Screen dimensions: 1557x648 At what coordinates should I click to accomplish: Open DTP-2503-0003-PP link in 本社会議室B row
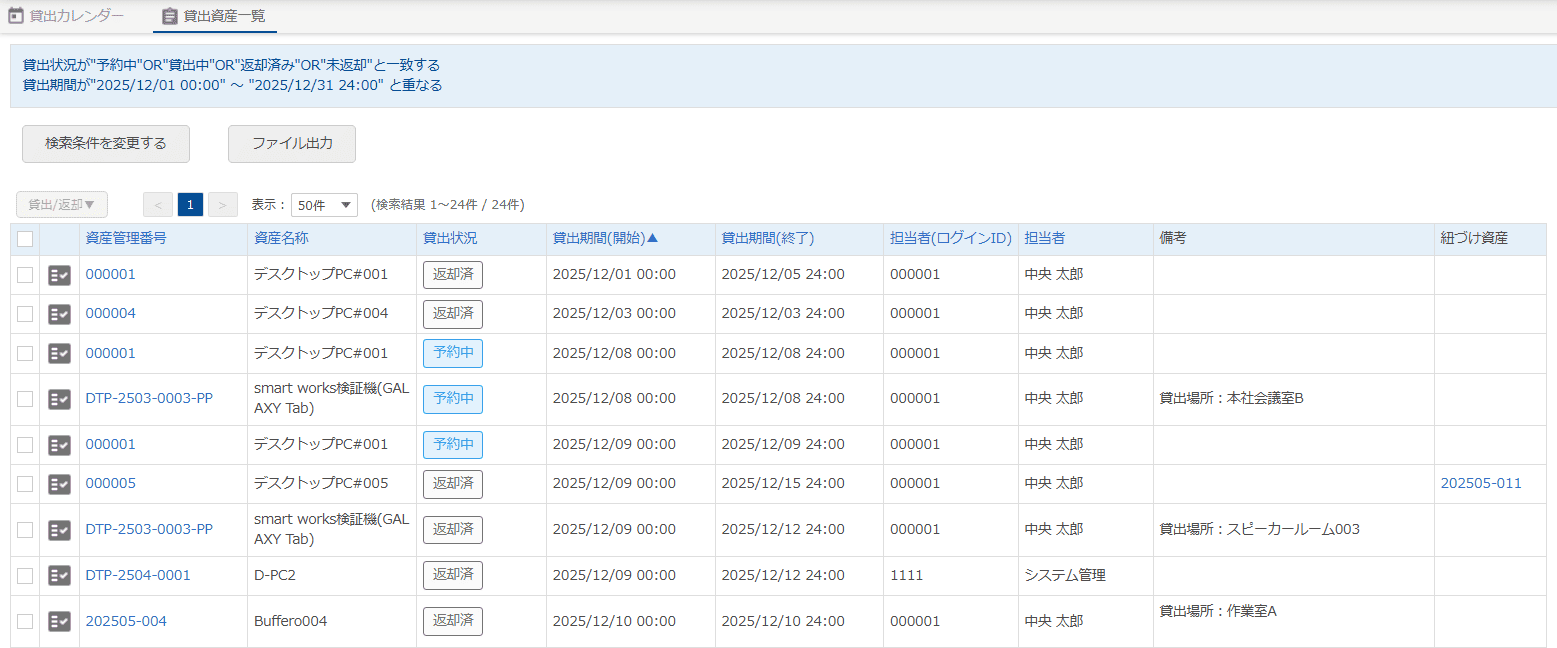click(x=149, y=399)
